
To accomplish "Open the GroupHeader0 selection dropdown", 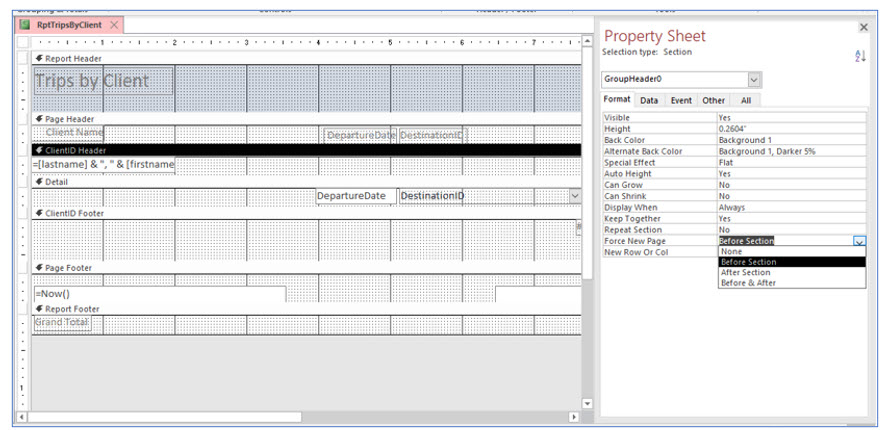I will [x=754, y=80].
